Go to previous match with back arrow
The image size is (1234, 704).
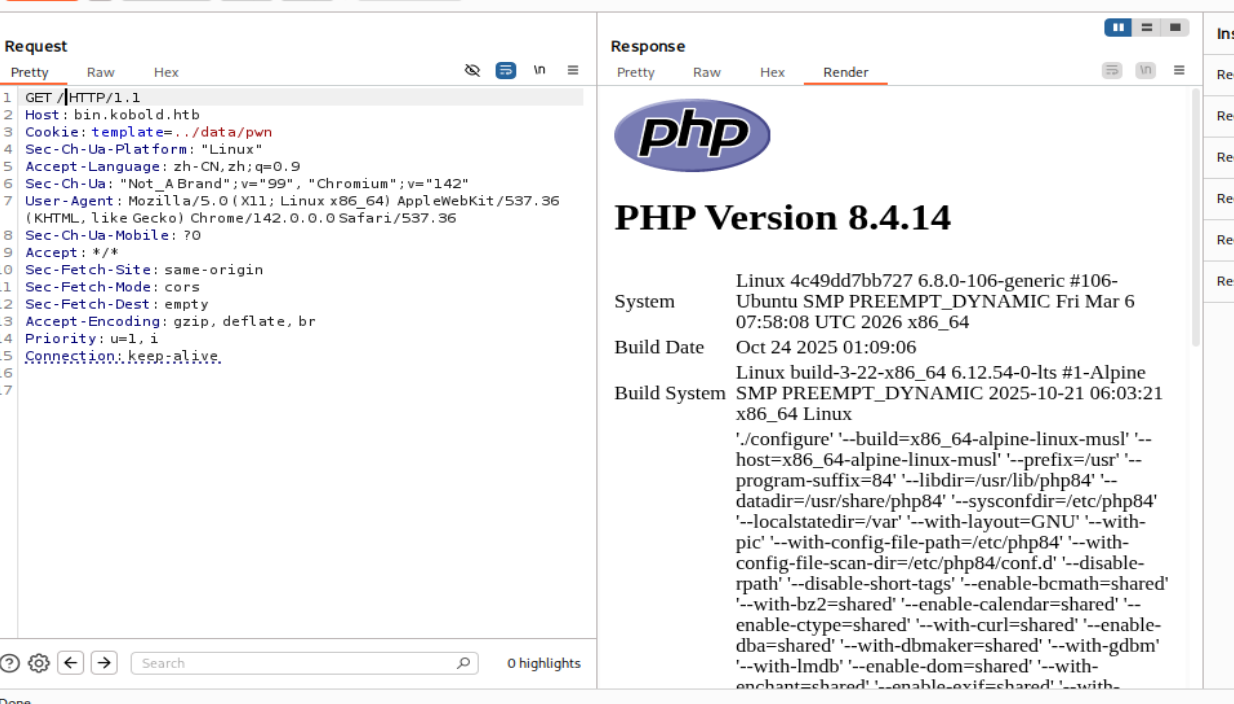pos(70,662)
